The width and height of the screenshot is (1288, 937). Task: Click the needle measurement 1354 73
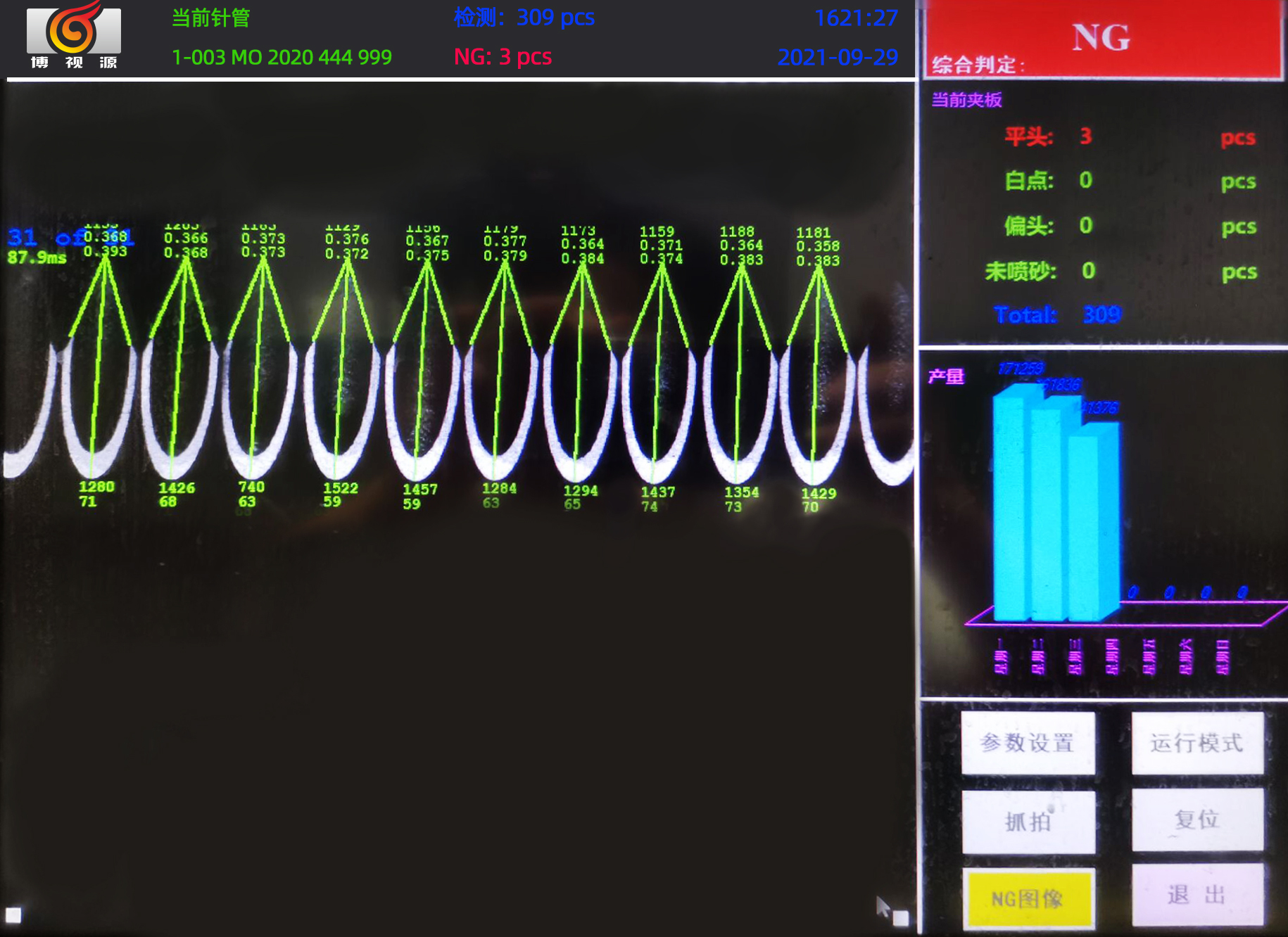[x=741, y=499]
